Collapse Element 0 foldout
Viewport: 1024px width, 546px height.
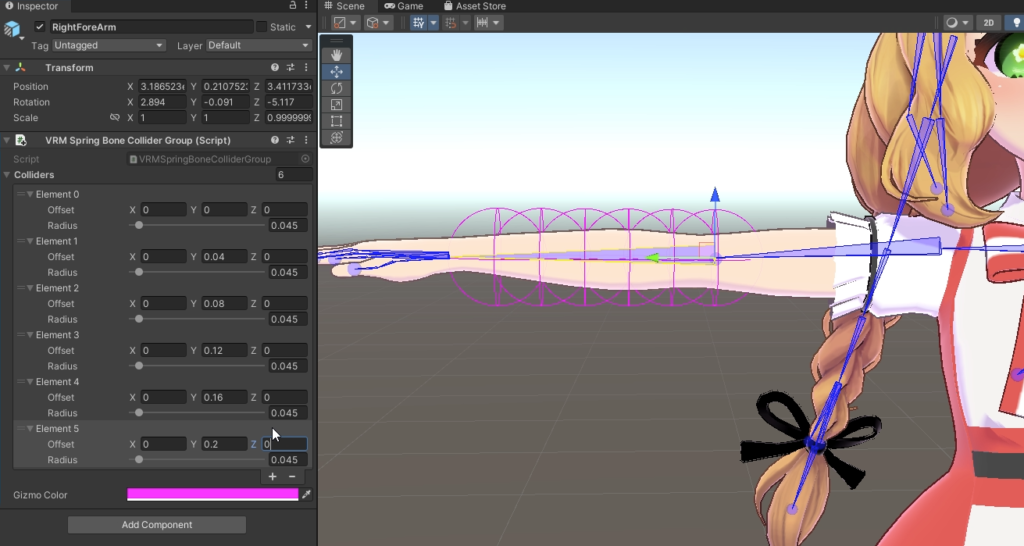pos(30,194)
